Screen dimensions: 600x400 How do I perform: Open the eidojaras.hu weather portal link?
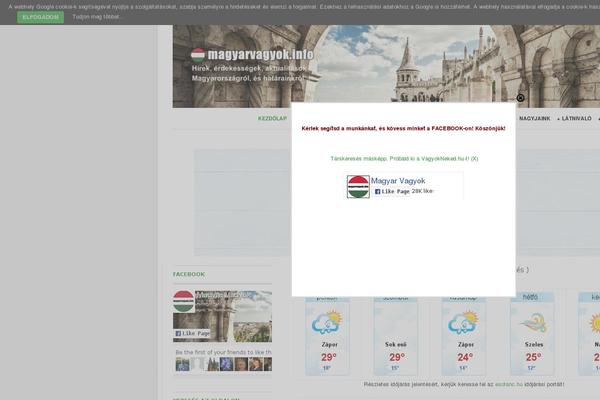click(509, 384)
